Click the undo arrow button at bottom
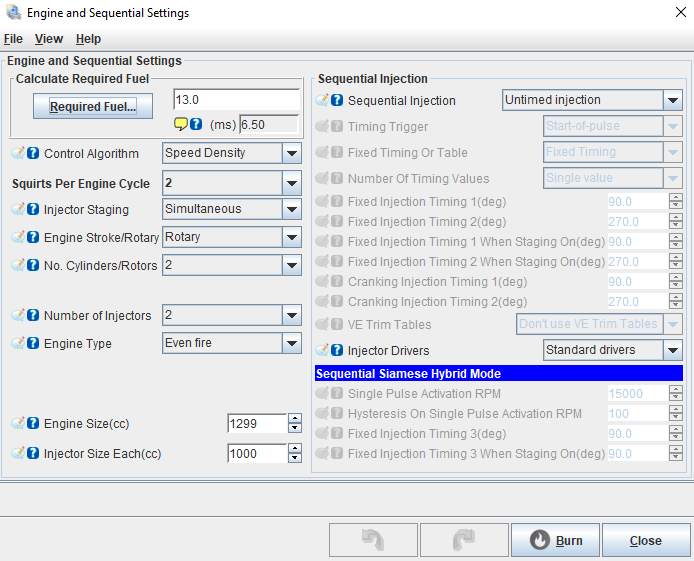 click(373, 540)
